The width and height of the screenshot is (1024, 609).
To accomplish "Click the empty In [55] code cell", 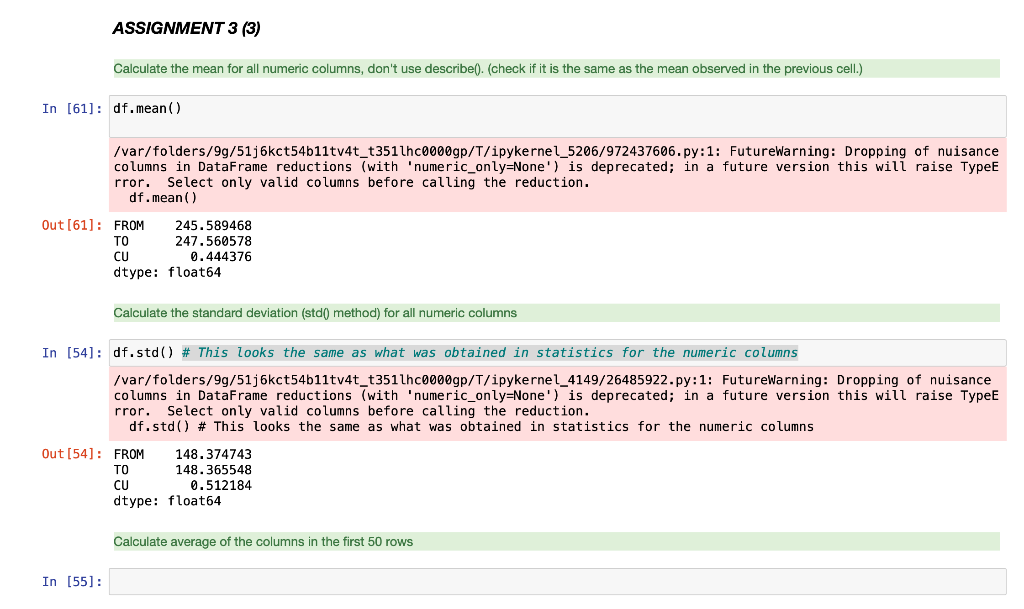I will coord(558,582).
